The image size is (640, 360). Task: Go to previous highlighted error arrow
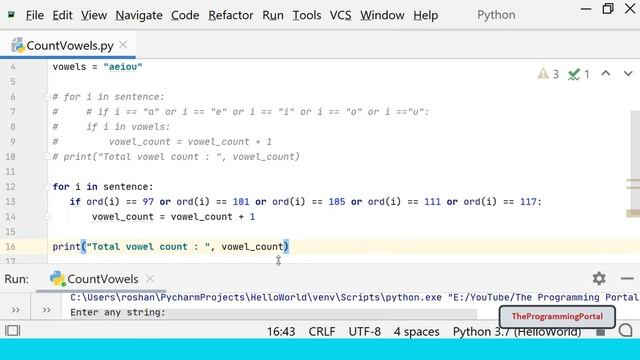(x=606, y=73)
